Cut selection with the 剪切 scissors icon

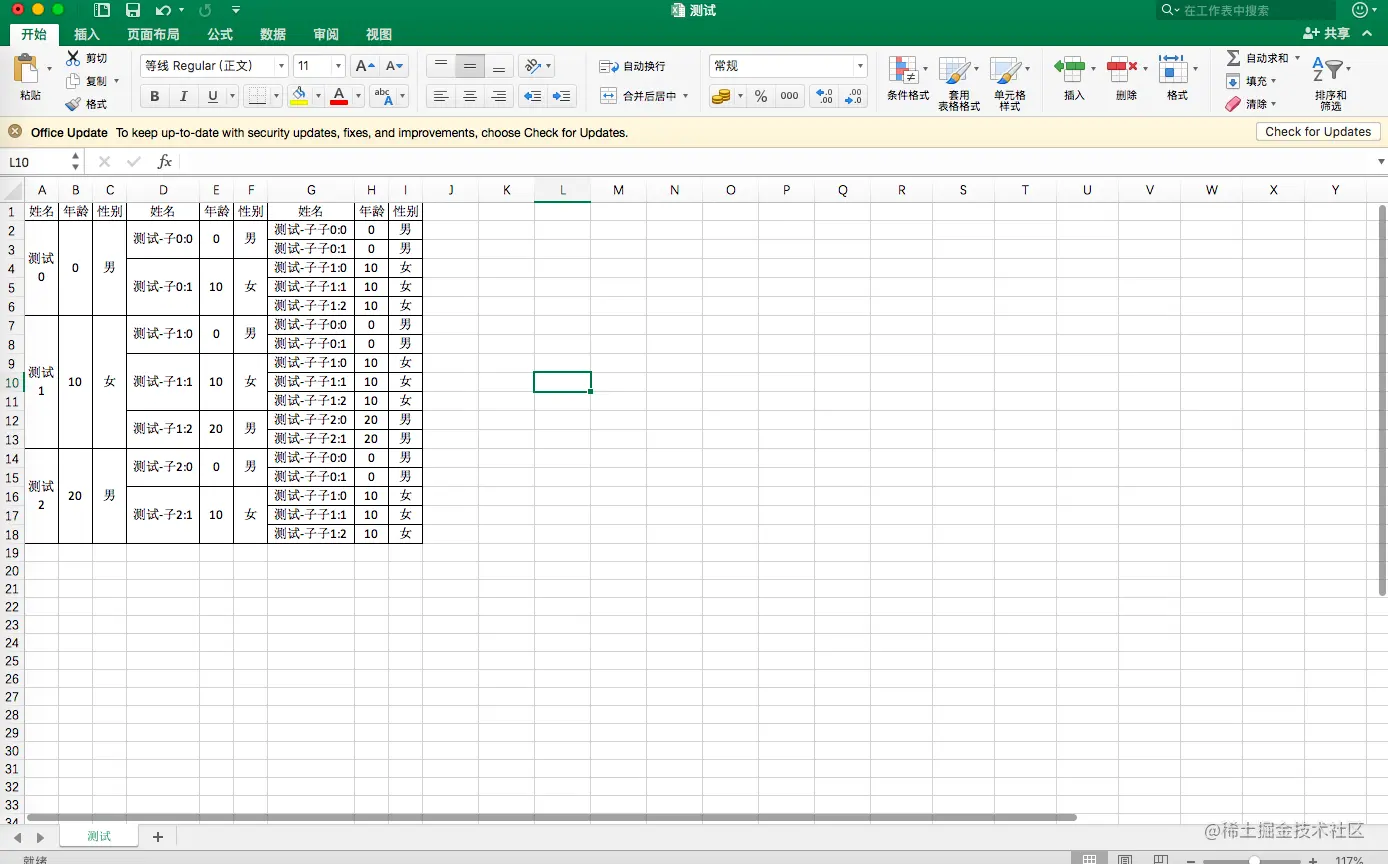pyautogui.click(x=73, y=58)
